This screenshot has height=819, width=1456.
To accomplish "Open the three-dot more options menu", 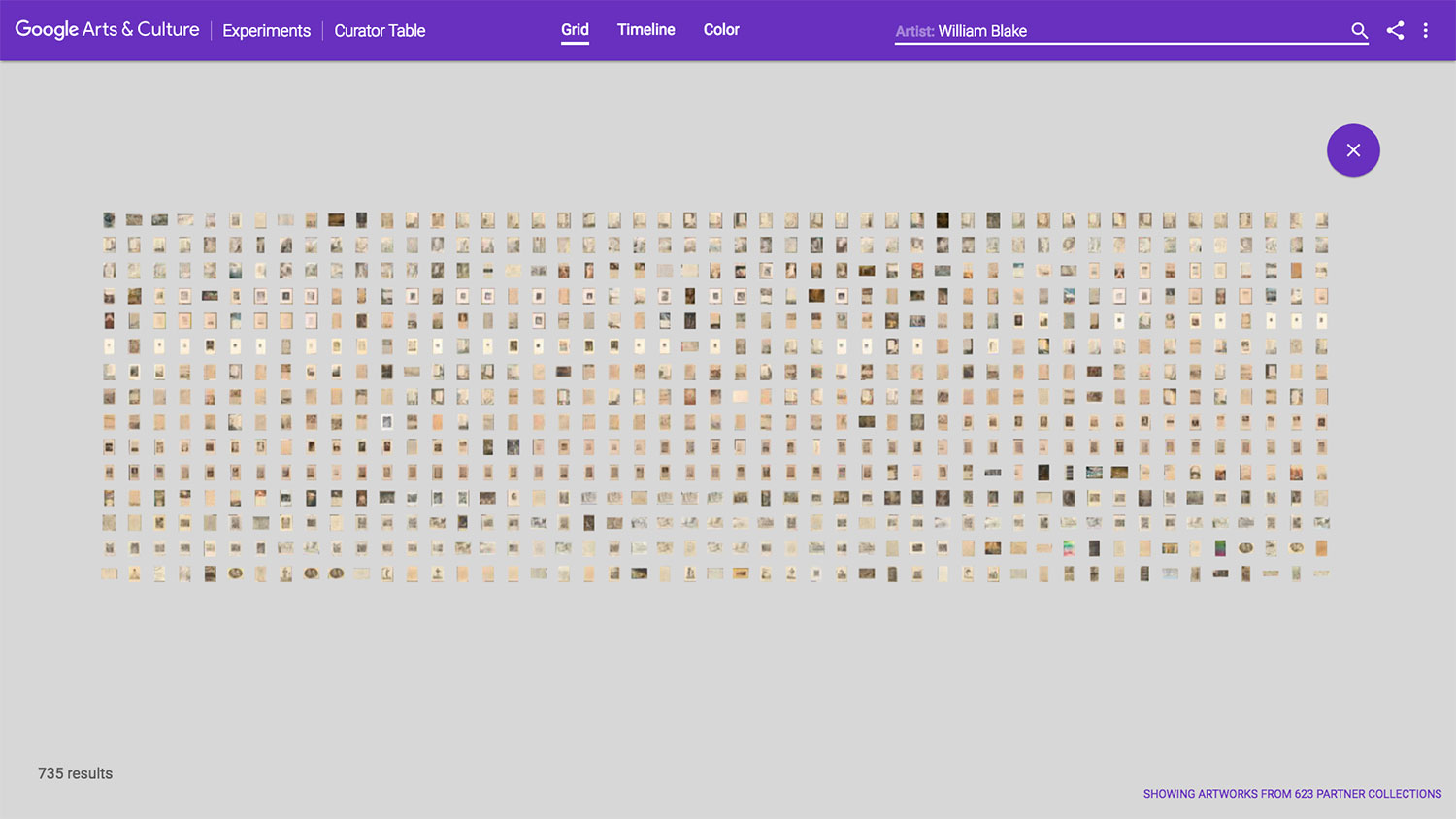I will pyautogui.click(x=1425, y=30).
